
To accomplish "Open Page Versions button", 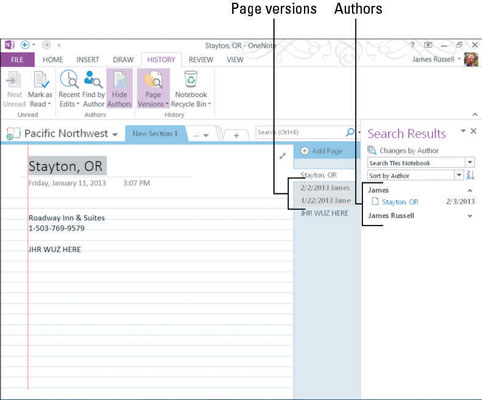I will 153,89.
